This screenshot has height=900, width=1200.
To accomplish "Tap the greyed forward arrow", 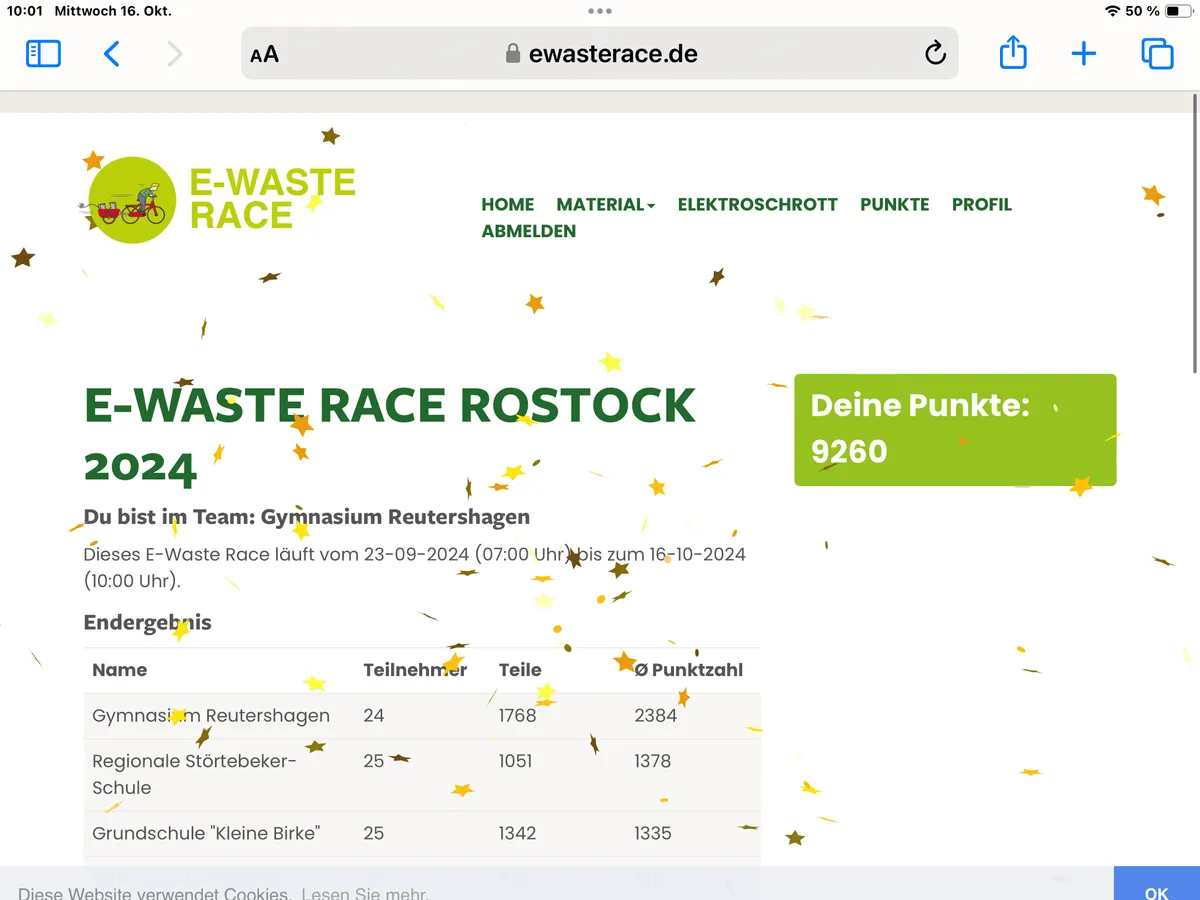I will pyautogui.click(x=175, y=54).
